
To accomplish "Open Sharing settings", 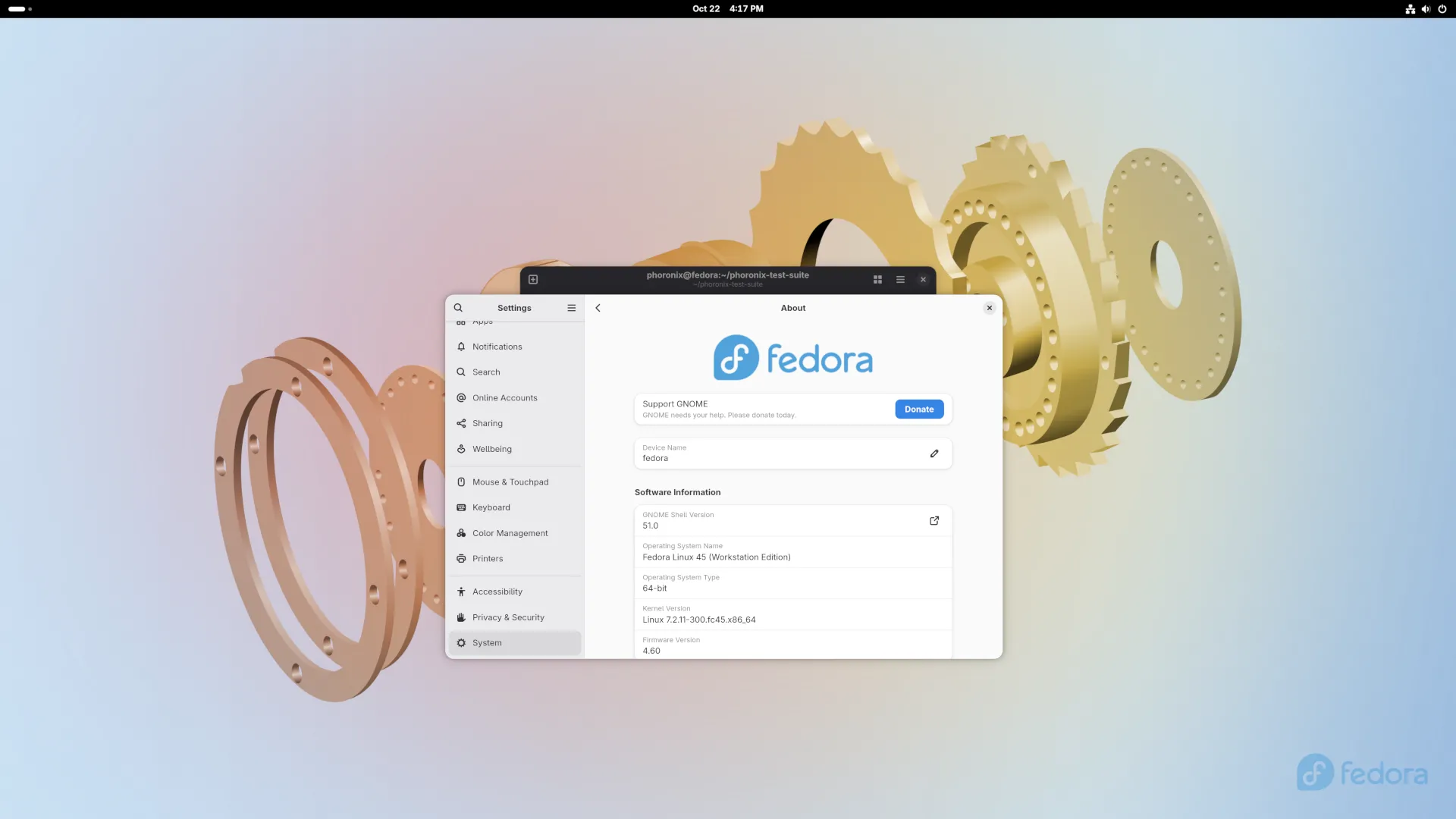I will pos(514,423).
